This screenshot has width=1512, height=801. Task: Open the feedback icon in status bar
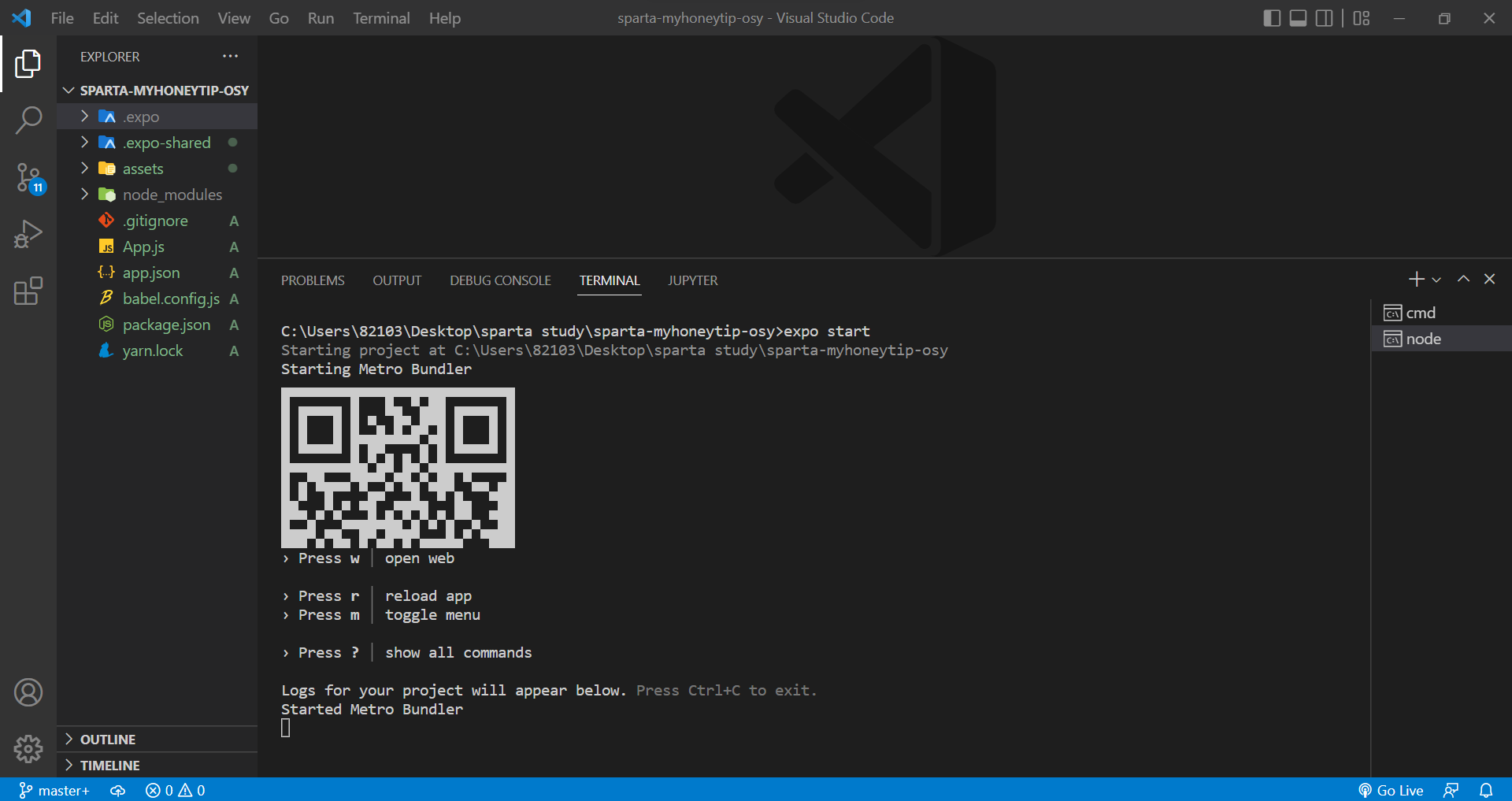tap(1451, 790)
